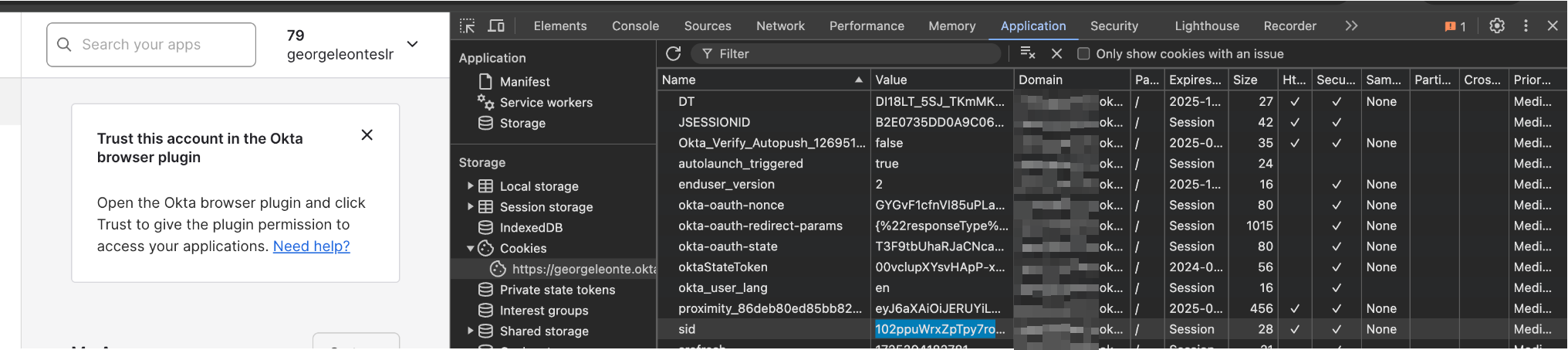Open the Recorder tab
Viewport: 1568px width, 350px height.
(1290, 25)
